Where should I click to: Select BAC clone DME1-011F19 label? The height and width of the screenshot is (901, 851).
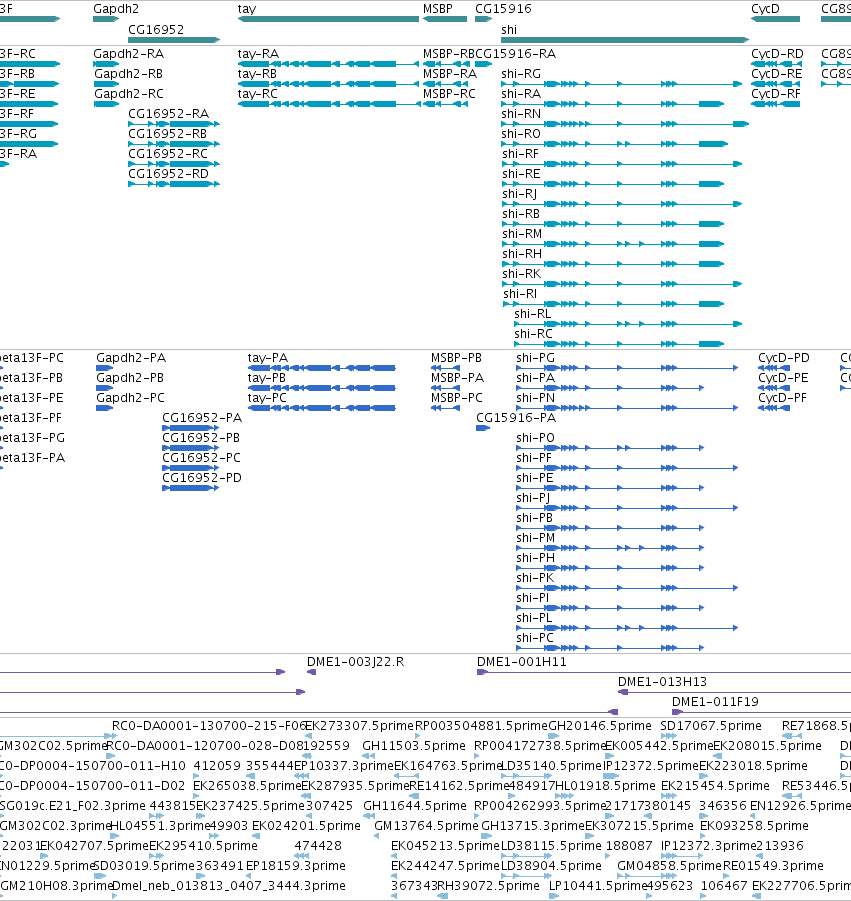click(x=715, y=701)
